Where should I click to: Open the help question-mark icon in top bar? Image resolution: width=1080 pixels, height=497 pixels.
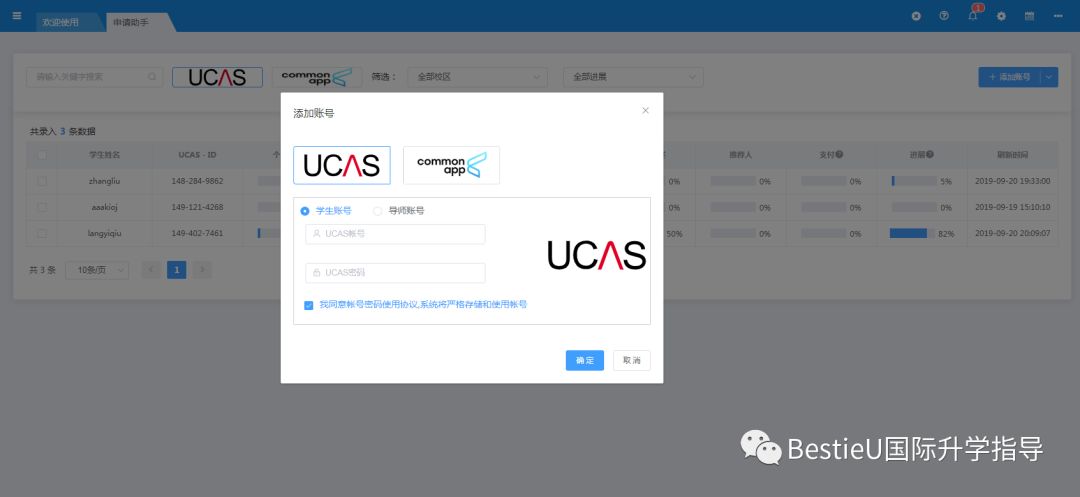pos(944,16)
